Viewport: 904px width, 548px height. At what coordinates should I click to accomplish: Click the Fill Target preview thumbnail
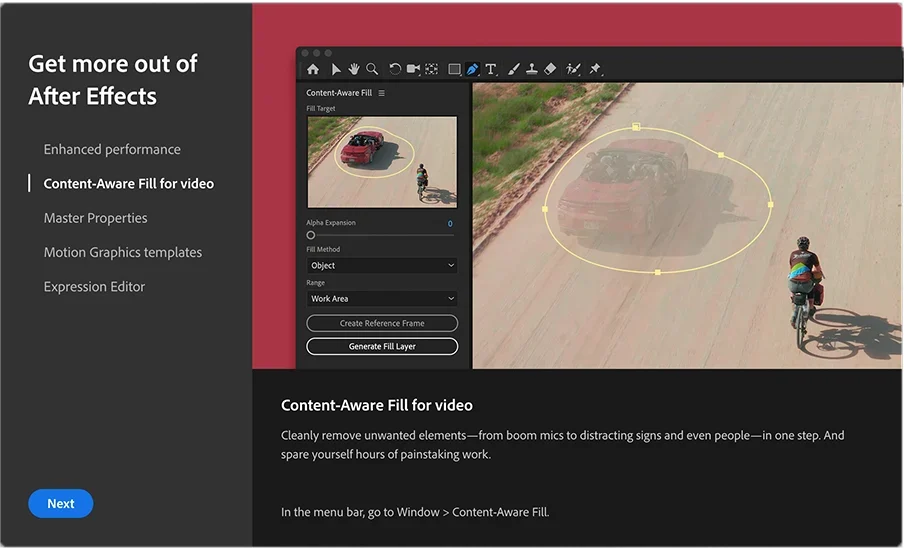(x=382, y=162)
